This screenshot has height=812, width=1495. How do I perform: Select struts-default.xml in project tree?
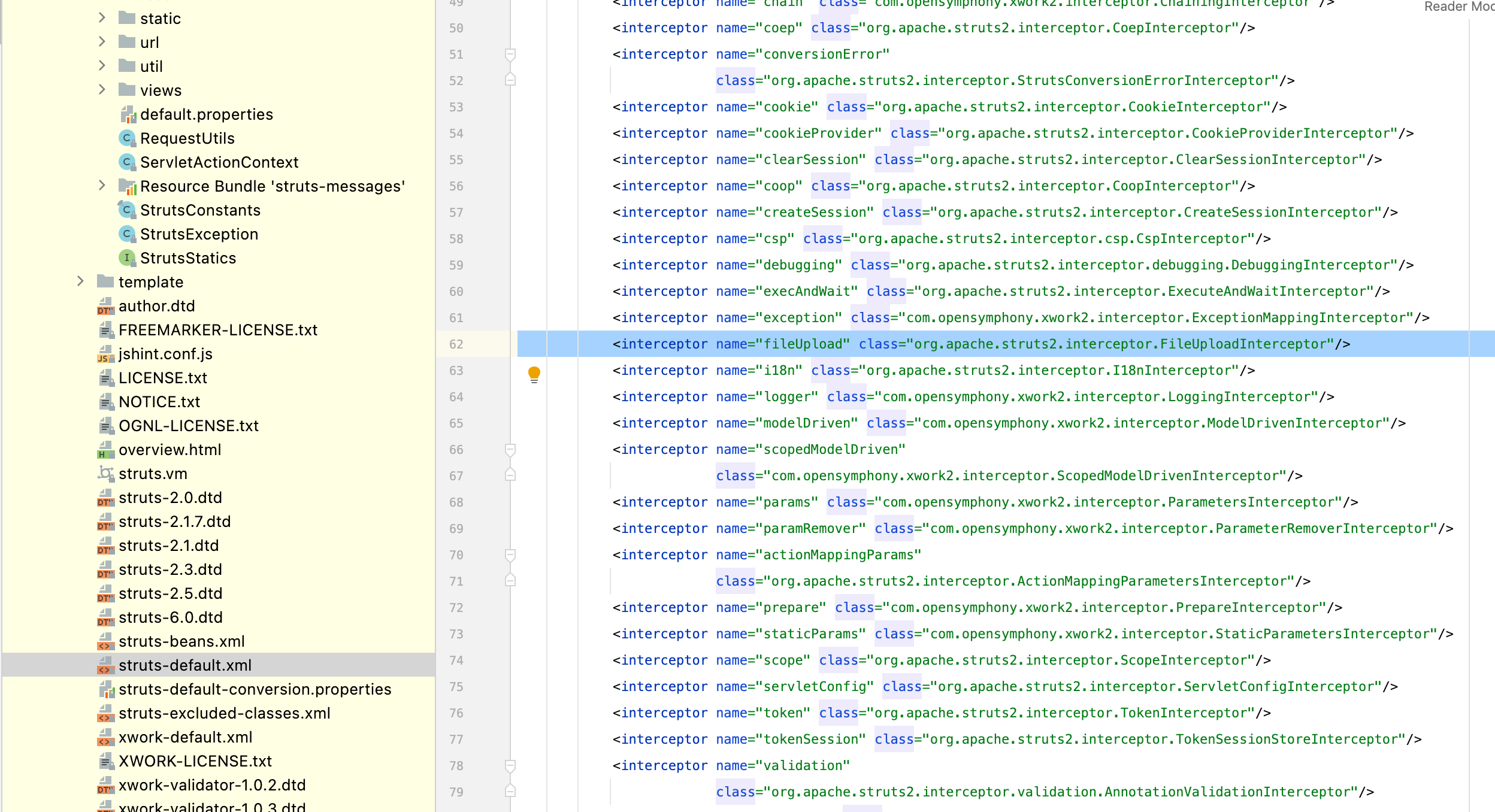tap(184, 665)
